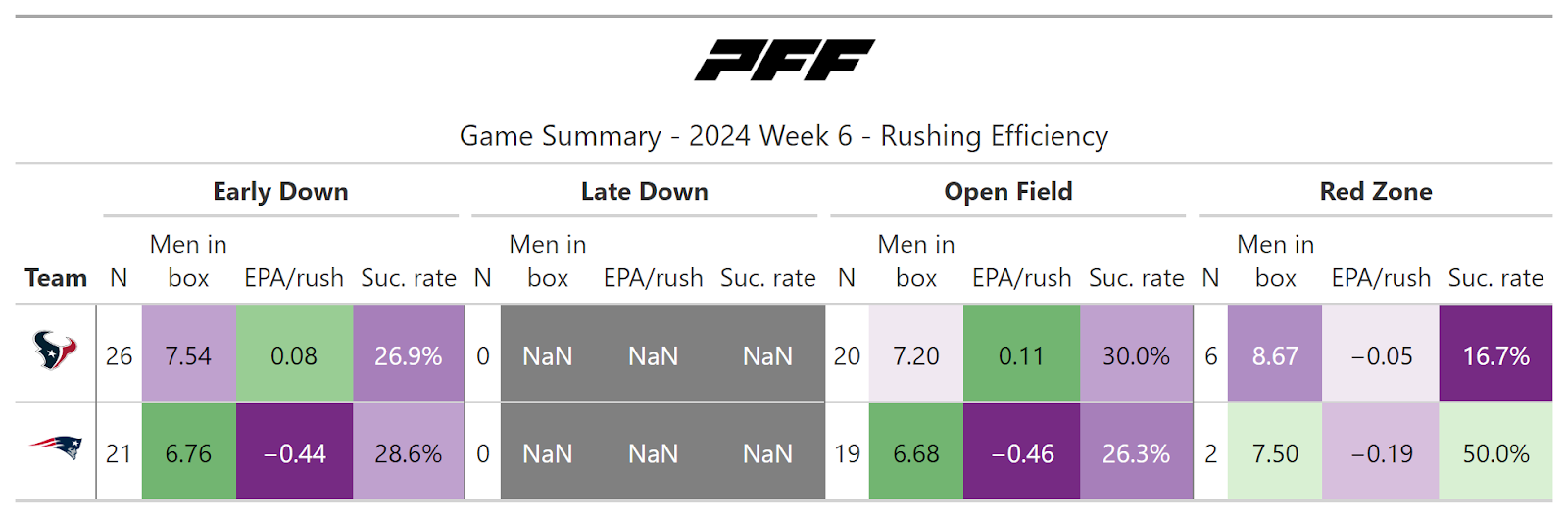Select the Open Field column group header

coord(1007,192)
